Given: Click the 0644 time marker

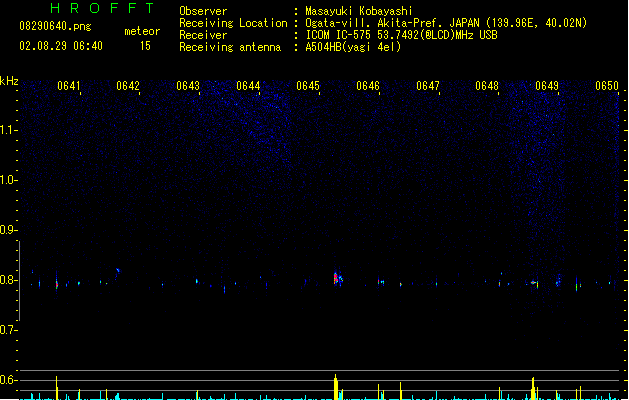Looking at the screenshot, I should [248, 86].
